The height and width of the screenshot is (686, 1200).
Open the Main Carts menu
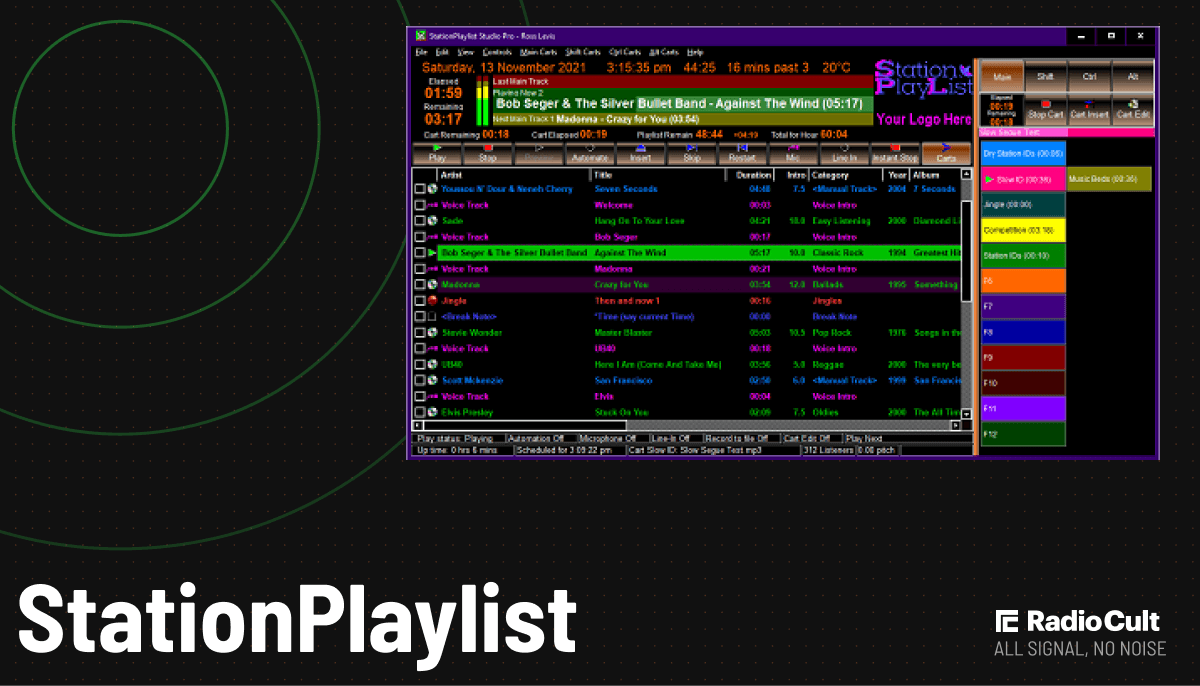coord(539,52)
